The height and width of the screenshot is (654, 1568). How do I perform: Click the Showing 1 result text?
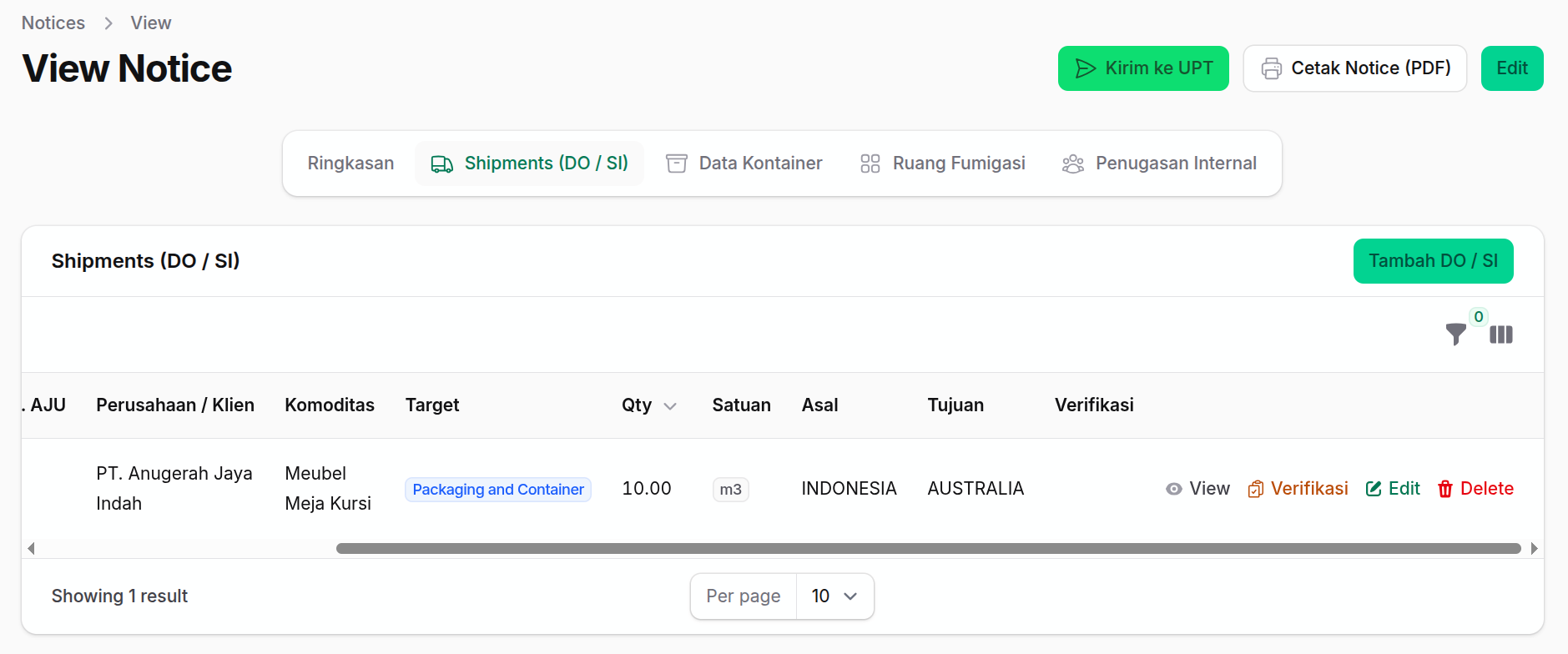pos(119,596)
